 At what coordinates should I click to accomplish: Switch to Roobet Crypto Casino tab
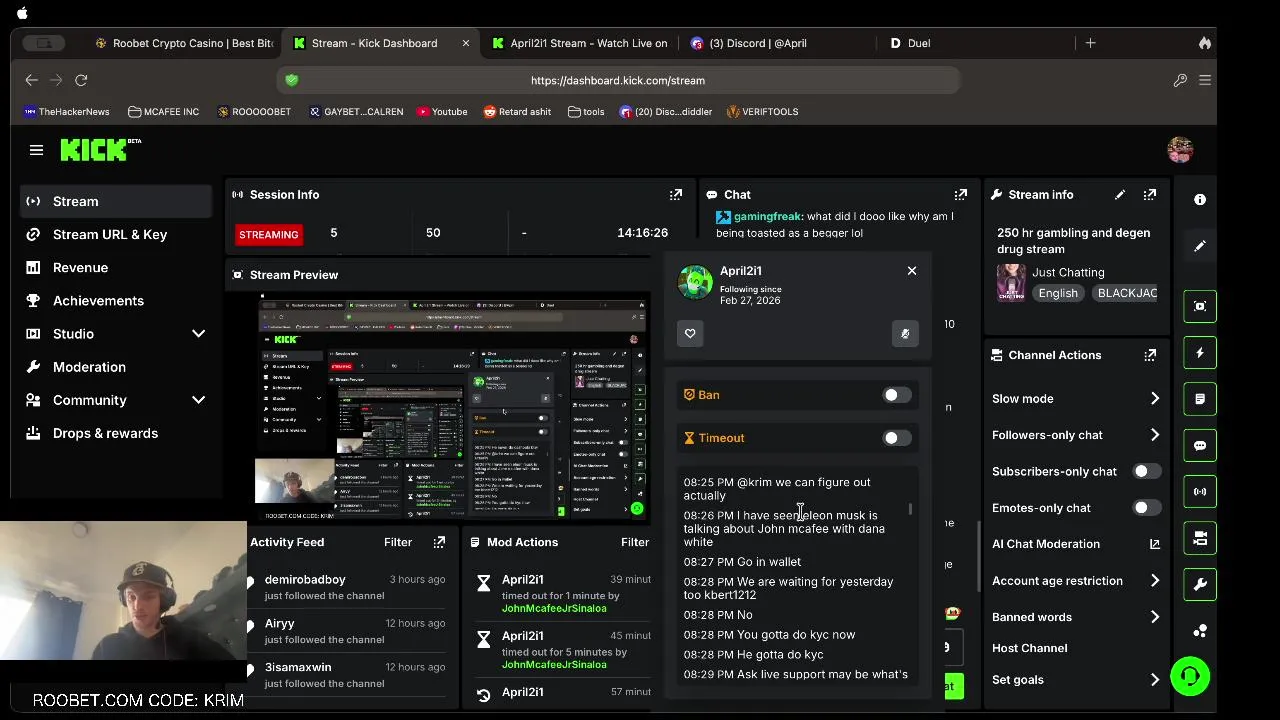(185, 43)
